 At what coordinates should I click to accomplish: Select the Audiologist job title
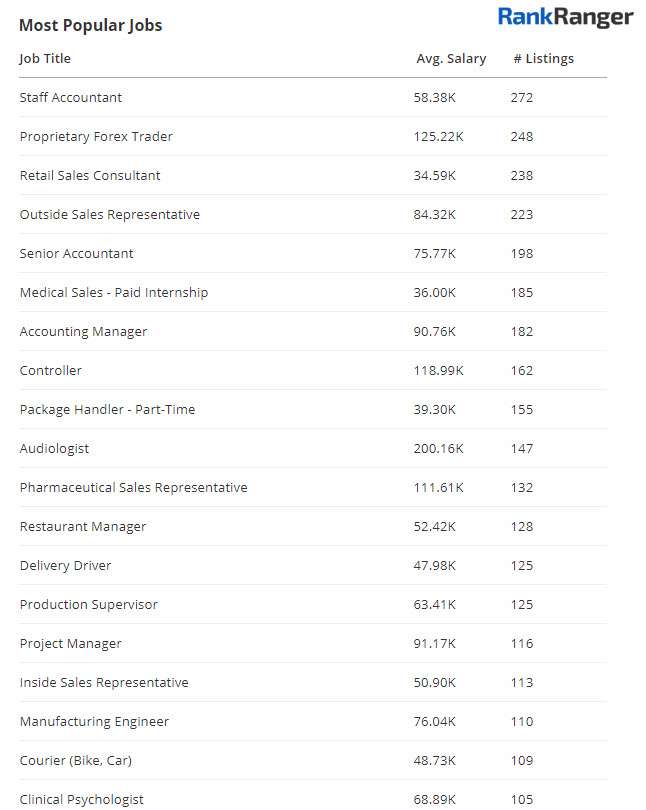tap(55, 448)
